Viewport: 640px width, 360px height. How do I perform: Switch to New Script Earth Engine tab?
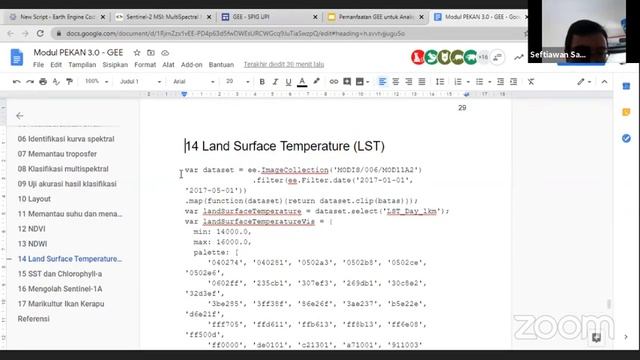[x=56, y=17]
